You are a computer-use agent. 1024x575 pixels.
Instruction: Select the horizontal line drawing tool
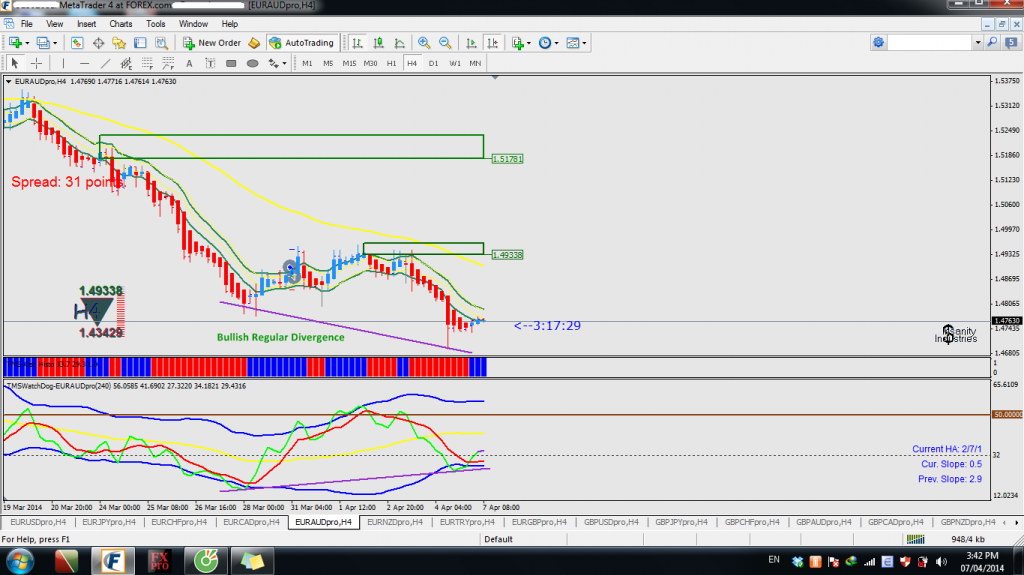point(84,63)
